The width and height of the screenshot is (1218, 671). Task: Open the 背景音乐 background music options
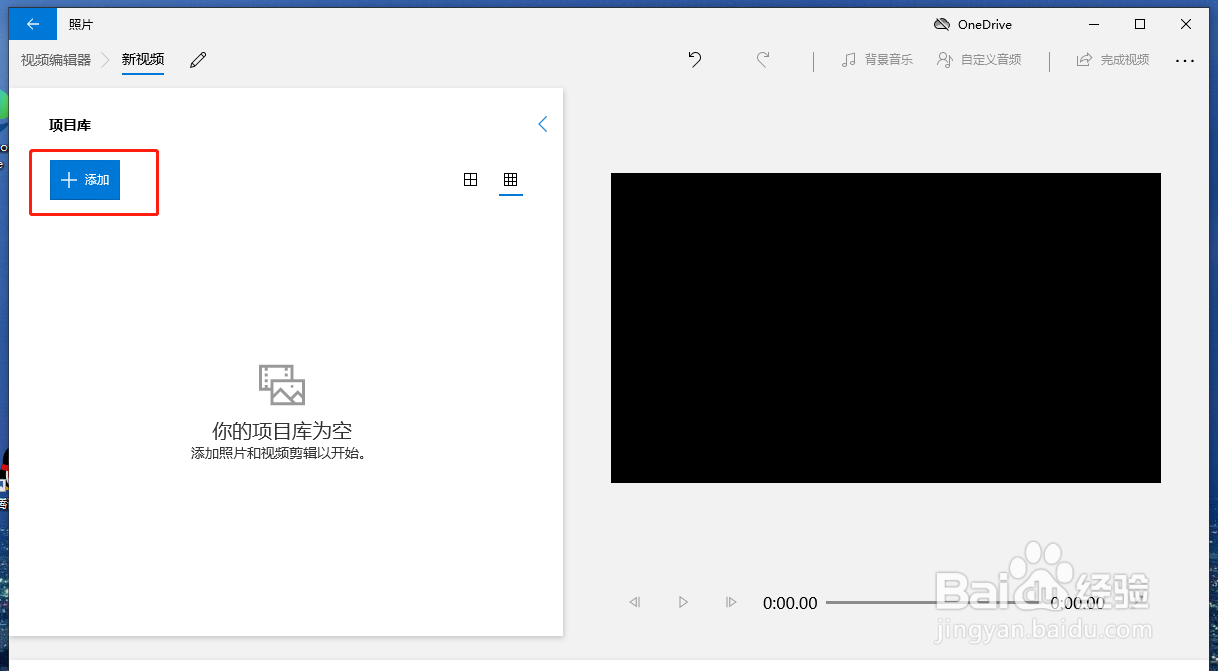pyautogui.click(x=877, y=59)
